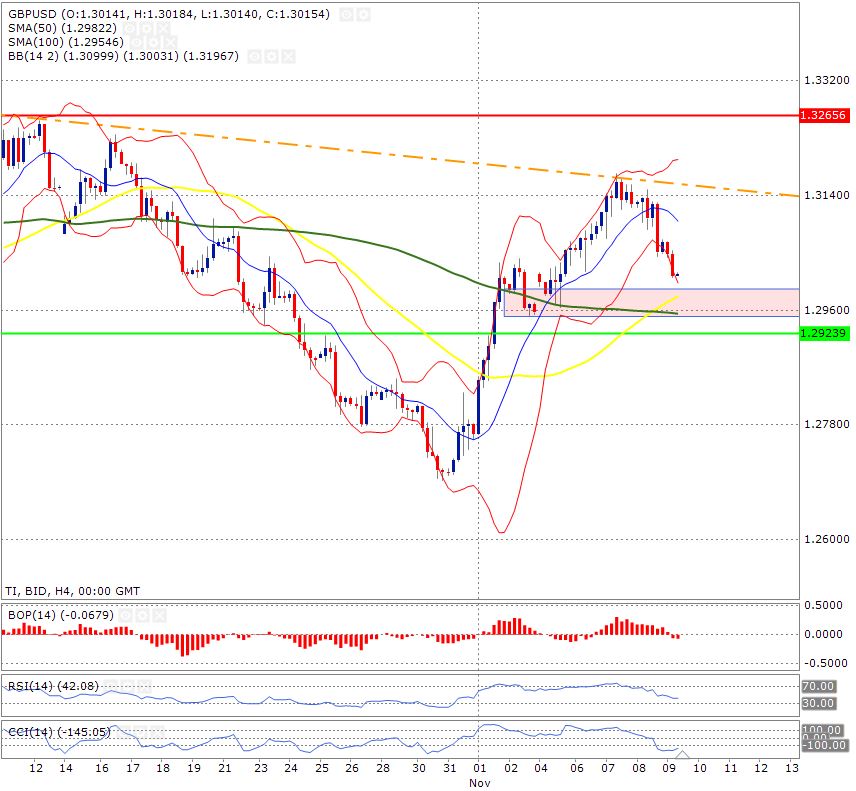The width and height of the screenshot is (856, 791).
Task: Click the 1.31400 price axis label
Action: [x=827, y=195]
